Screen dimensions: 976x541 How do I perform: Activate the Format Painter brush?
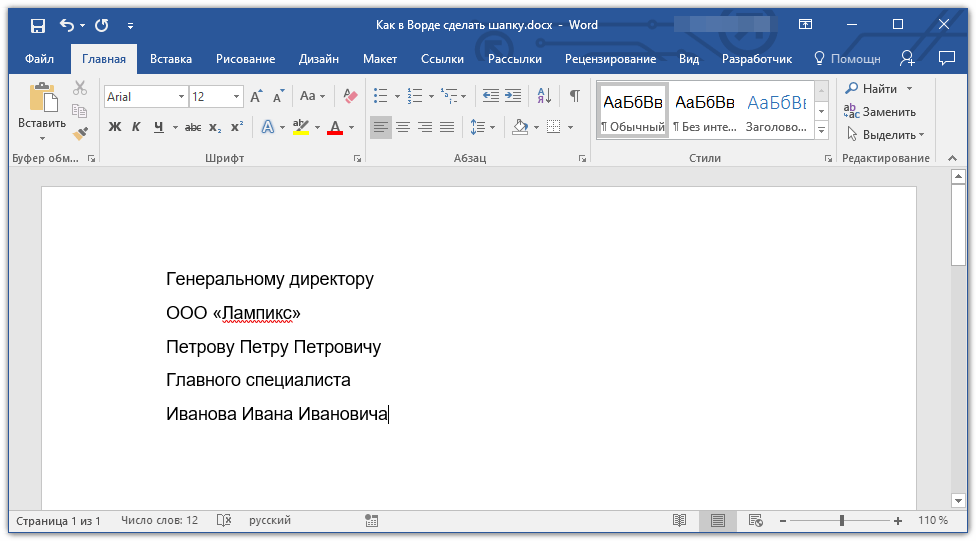point(80,133)
